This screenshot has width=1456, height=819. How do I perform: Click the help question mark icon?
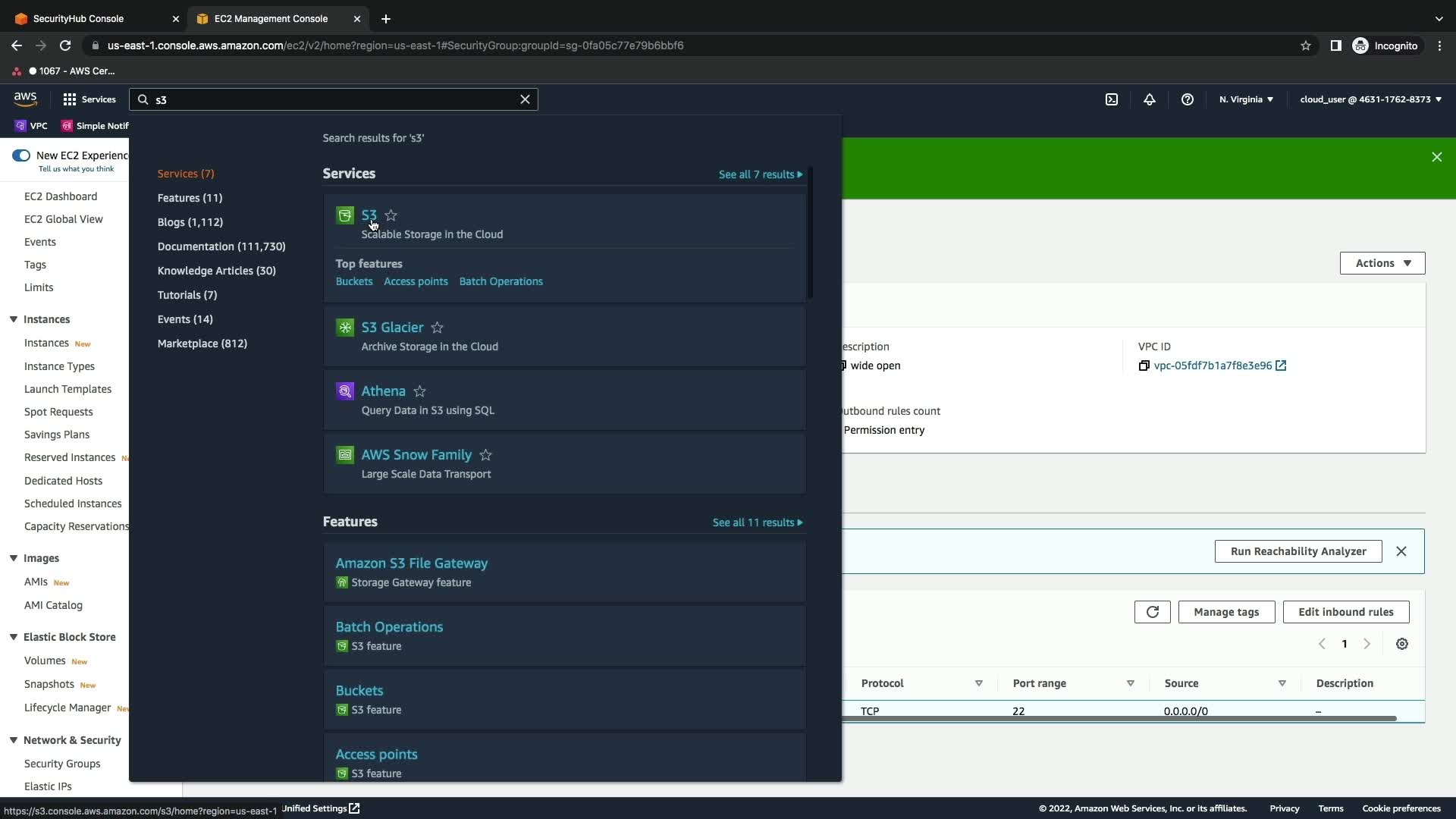click(x=1188, y=99)
